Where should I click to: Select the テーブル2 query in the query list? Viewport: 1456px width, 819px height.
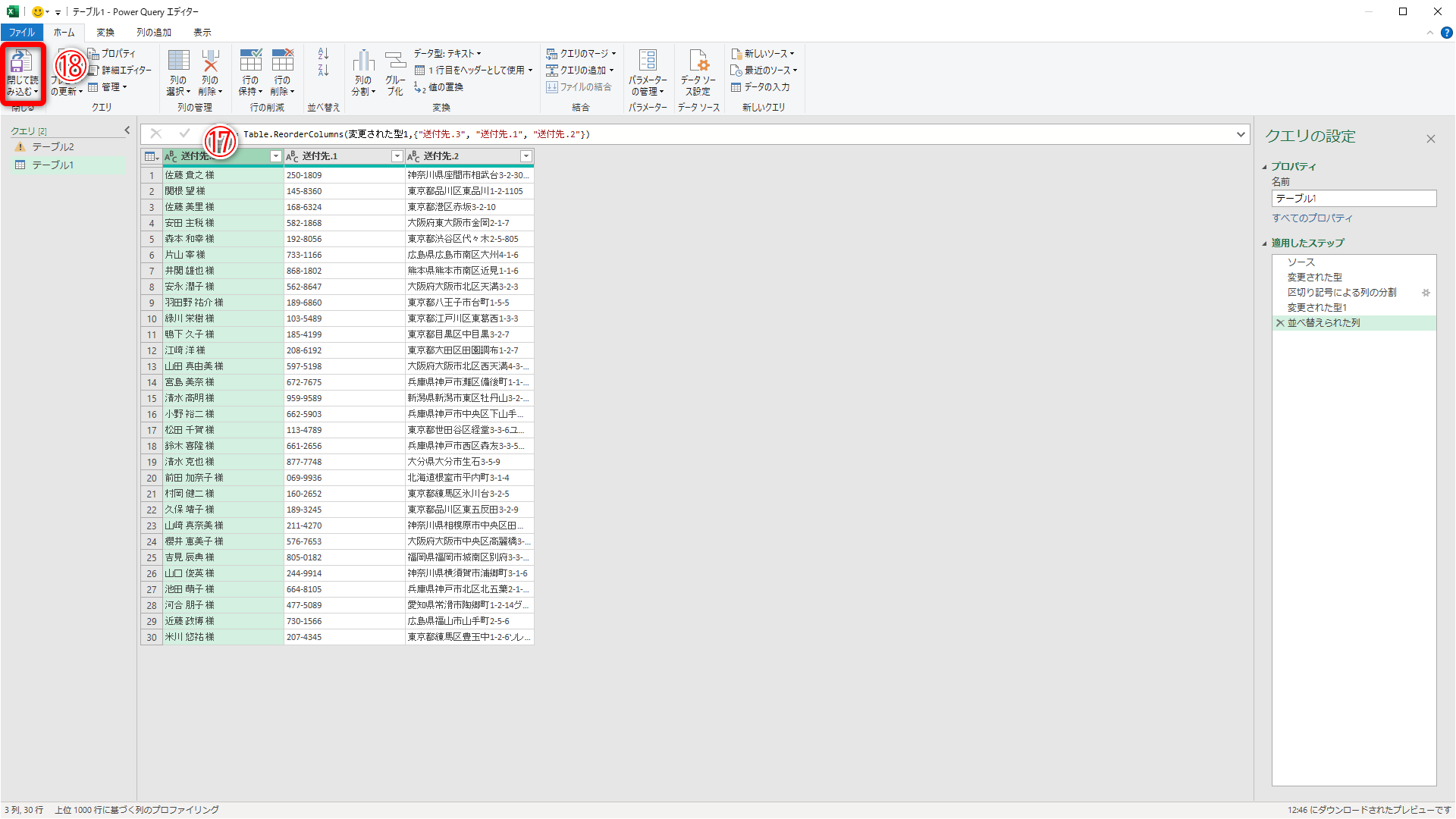coord(53,147)
